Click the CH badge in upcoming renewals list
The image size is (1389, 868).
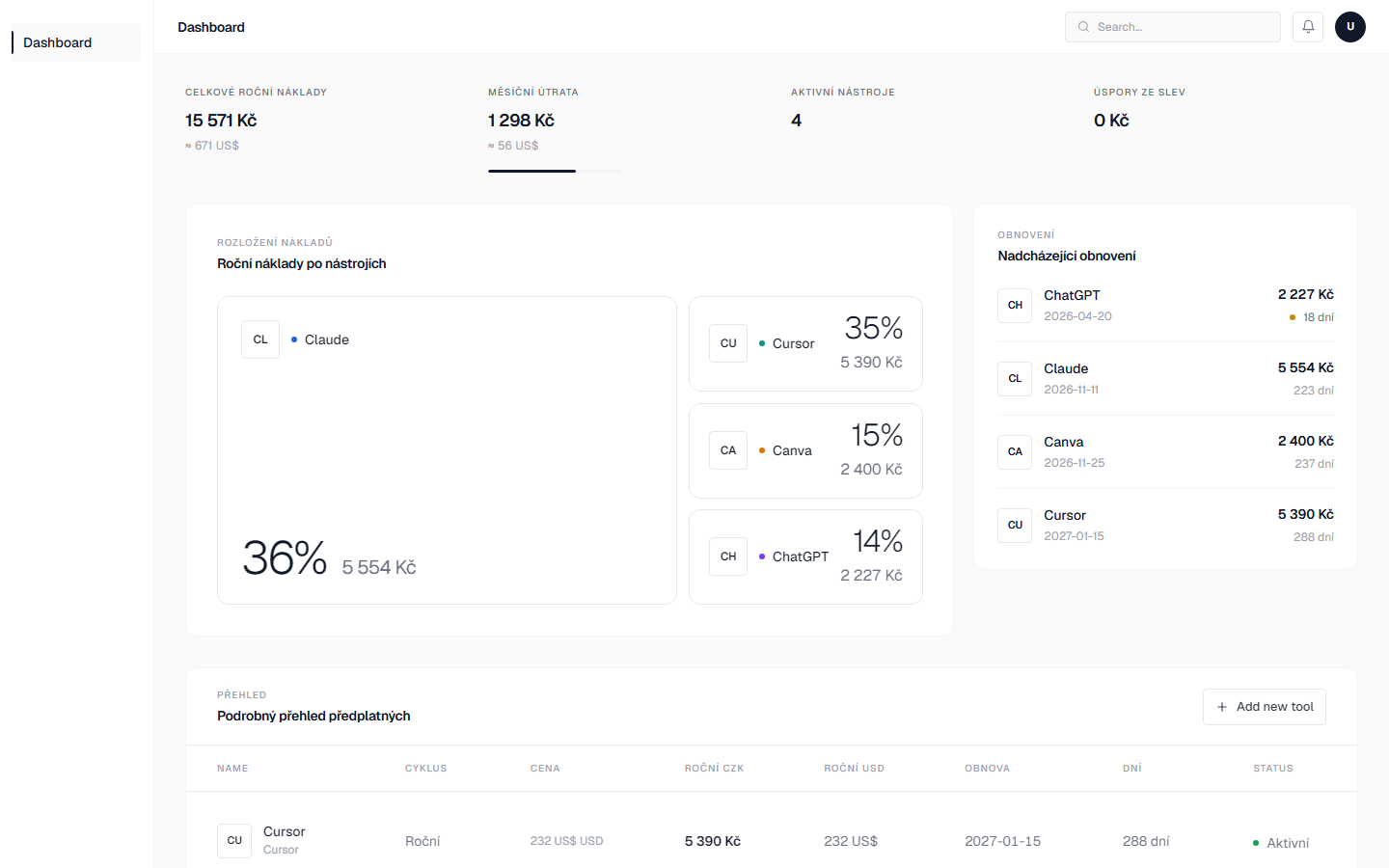click(1015, 305)
